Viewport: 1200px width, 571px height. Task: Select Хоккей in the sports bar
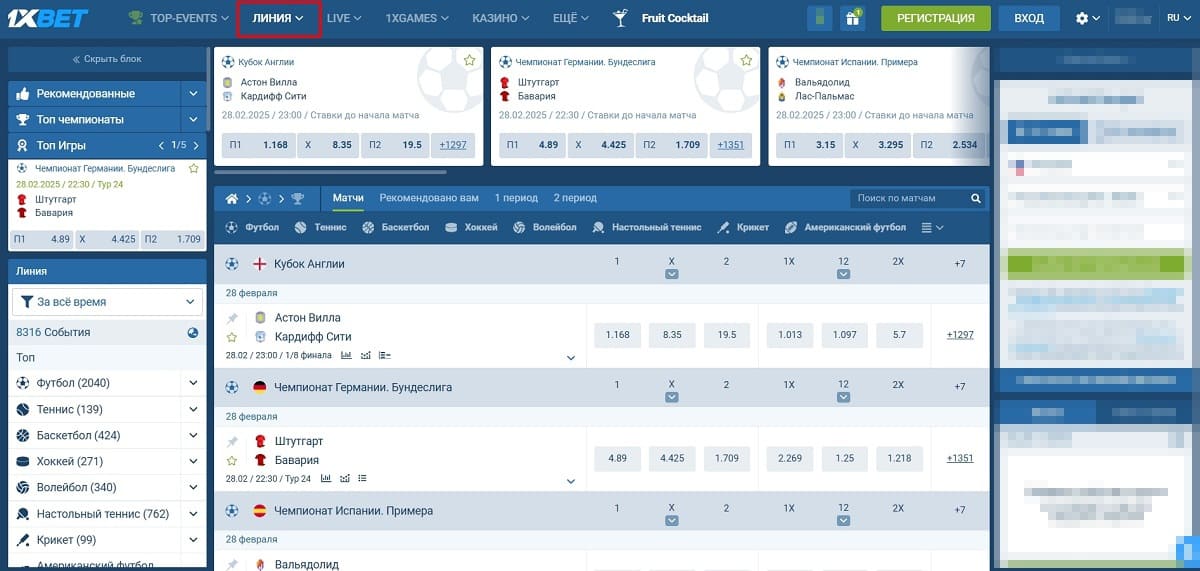pos(471,228)
